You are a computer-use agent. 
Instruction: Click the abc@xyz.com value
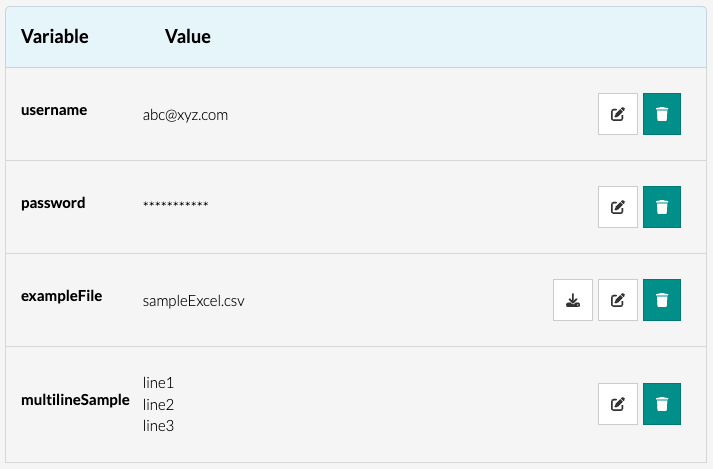click(185, 115)
